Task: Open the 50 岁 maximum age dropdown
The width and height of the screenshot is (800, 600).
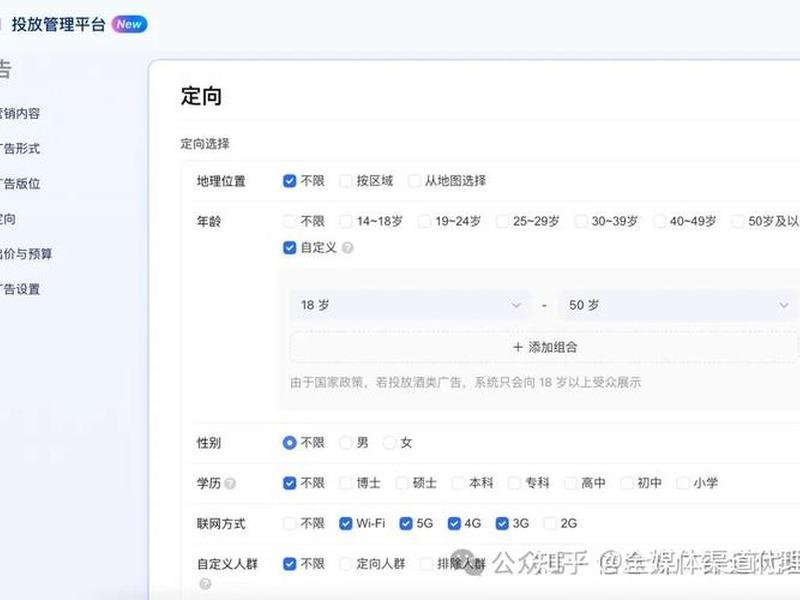Action: [x=678, y=305]
